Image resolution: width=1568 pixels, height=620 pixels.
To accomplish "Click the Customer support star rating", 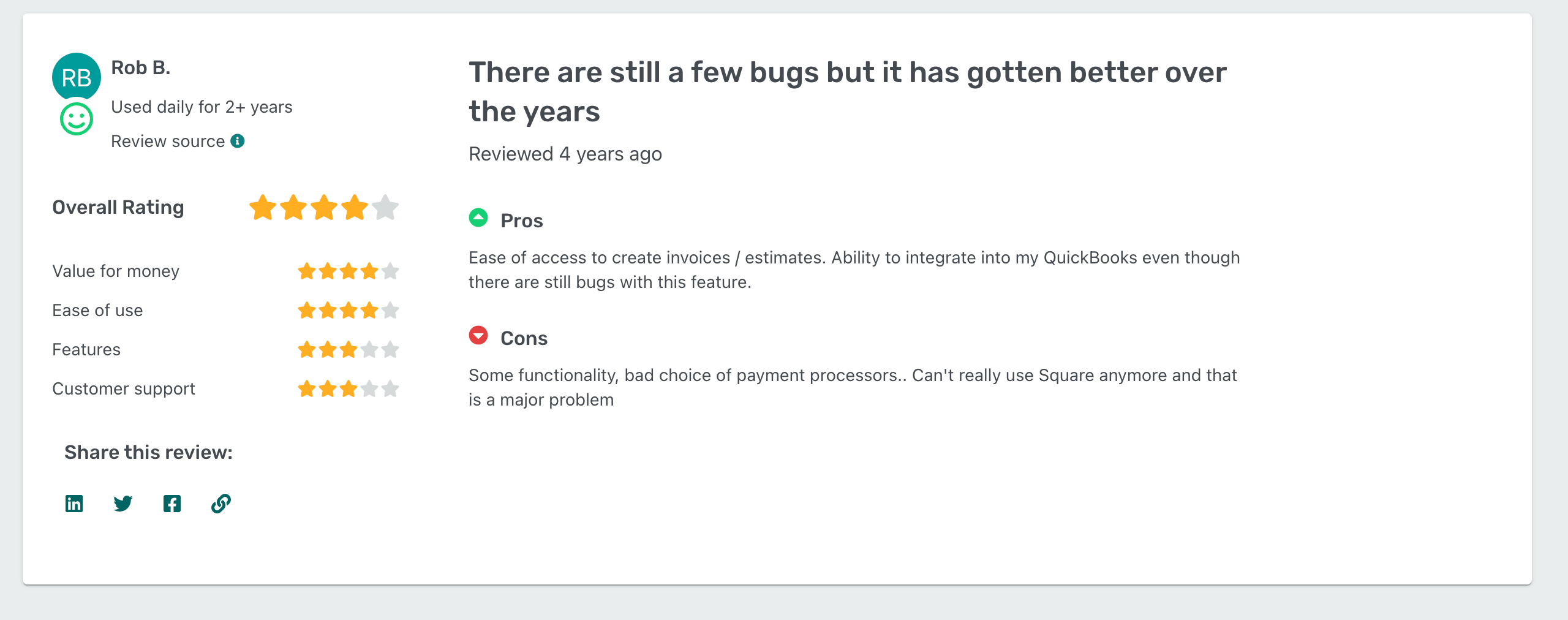I will click(348, 389).
